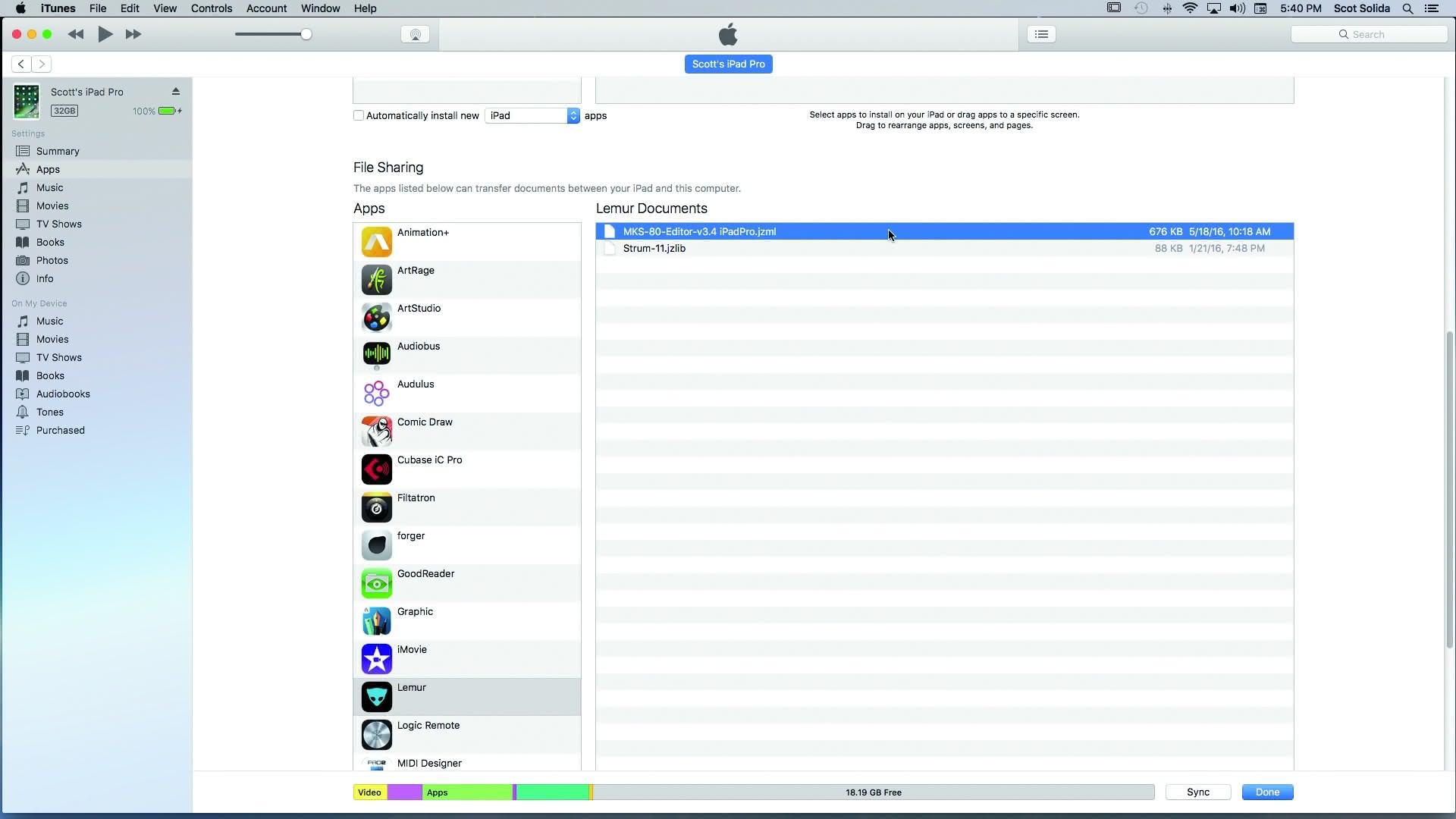The image size is (1456, 819).
Task: Open Info in Settings sidebar
Action: point(96,278)
